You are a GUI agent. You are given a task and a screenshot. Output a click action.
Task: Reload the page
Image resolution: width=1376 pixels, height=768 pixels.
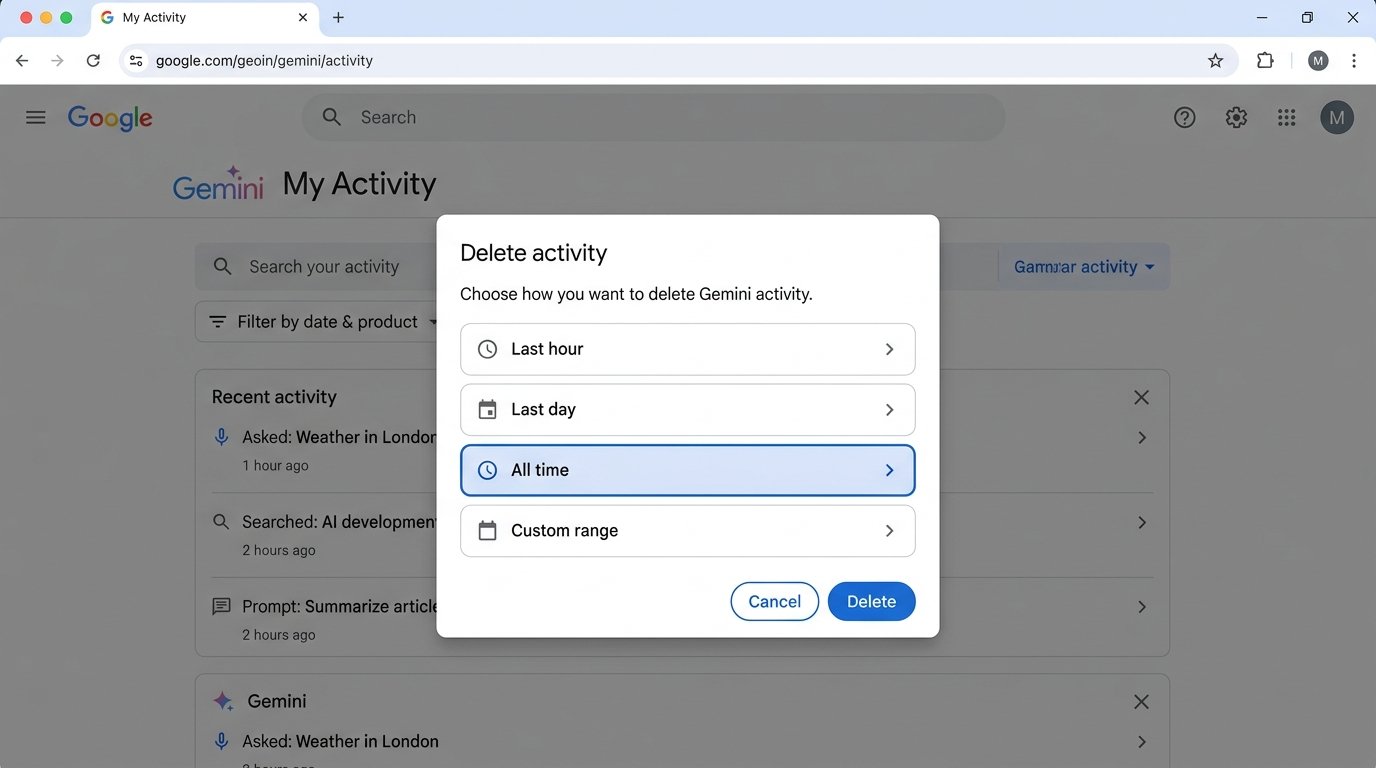pyautogui.click(x=93, y=61)
